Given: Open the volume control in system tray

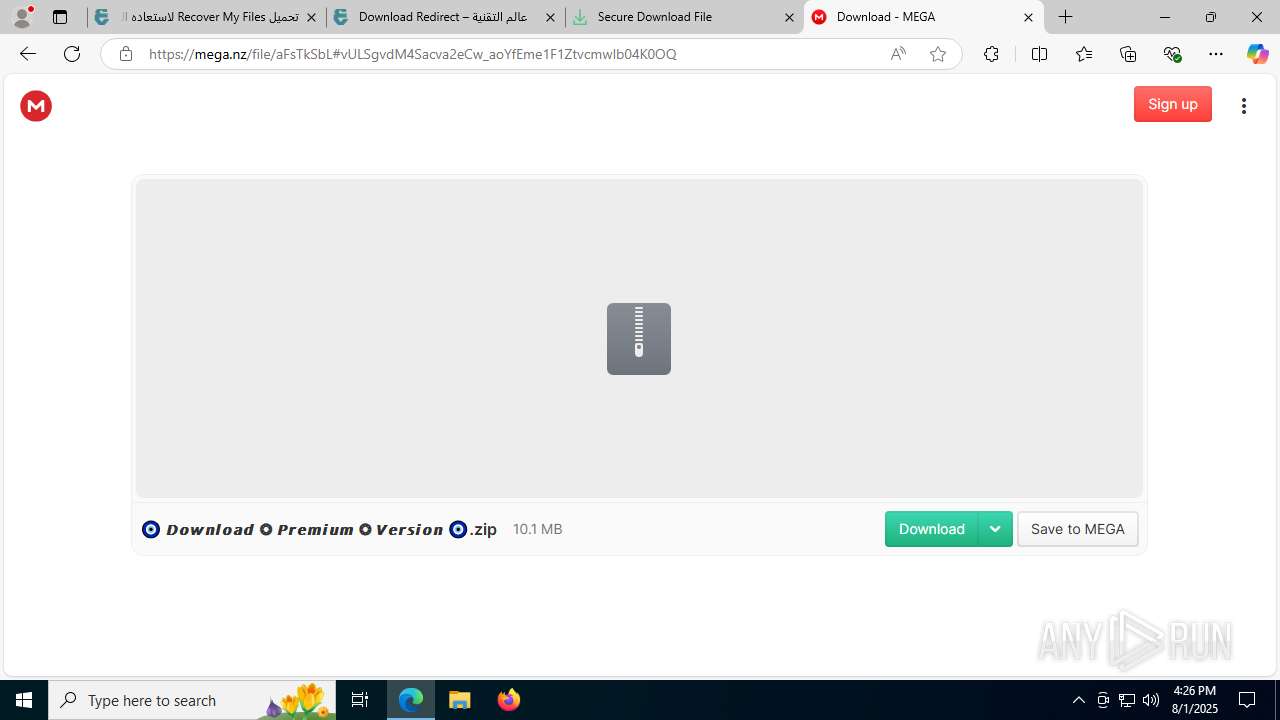Looking at the screenshot, I should click(1151, 700).
